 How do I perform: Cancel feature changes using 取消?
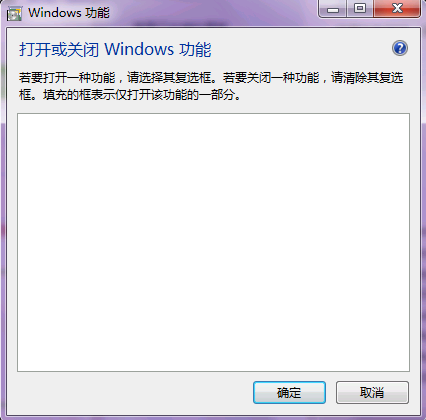tap(372, 392)
